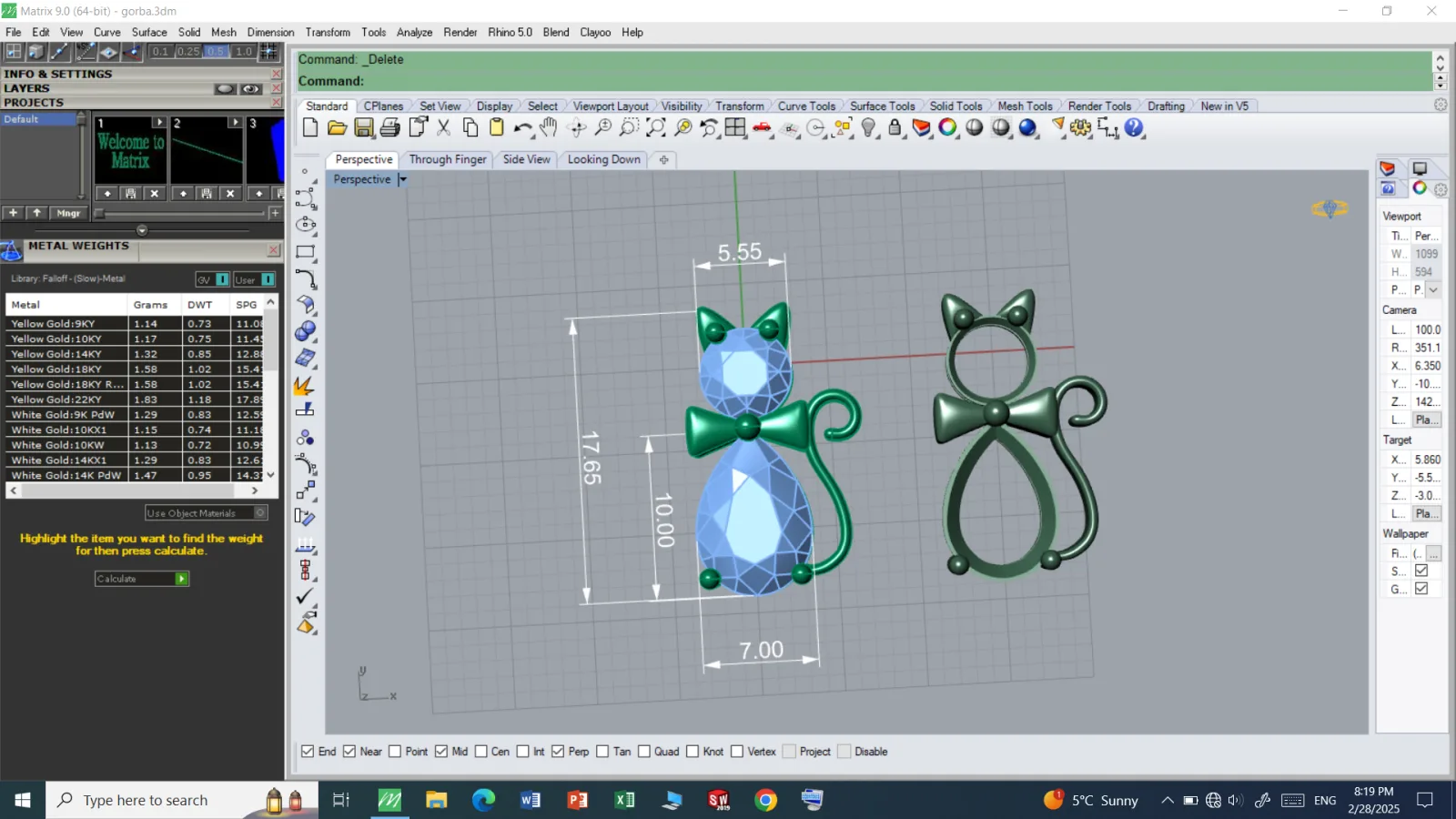
Task: Click the Metal Weights scale icon
Action: click(x=11, y=250)
